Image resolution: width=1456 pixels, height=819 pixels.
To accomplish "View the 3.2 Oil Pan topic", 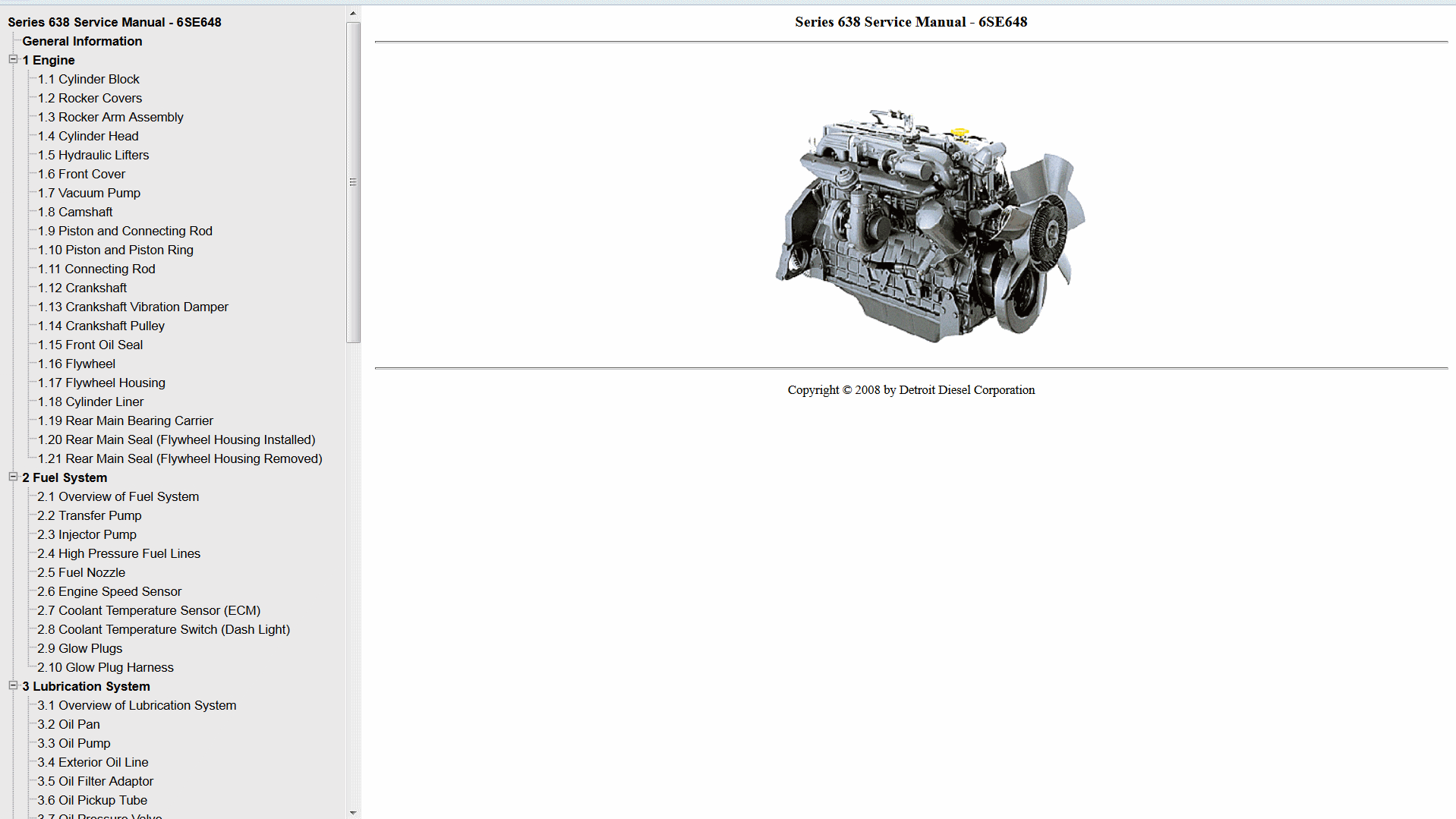I will [68, 724].
